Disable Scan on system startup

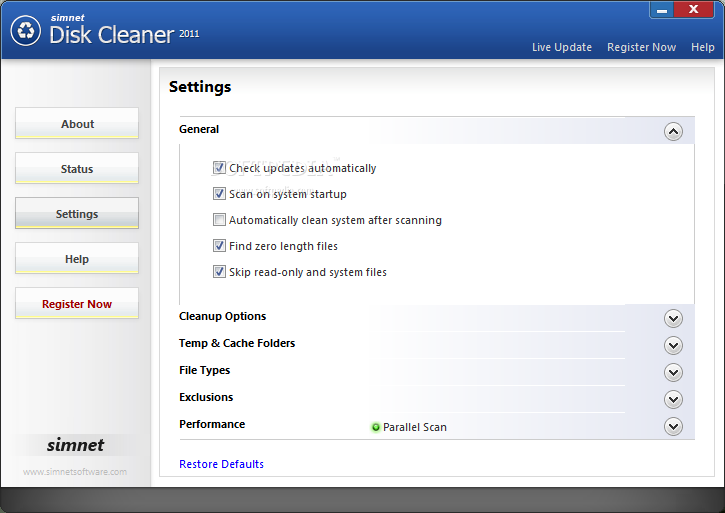tap(219, 193)
